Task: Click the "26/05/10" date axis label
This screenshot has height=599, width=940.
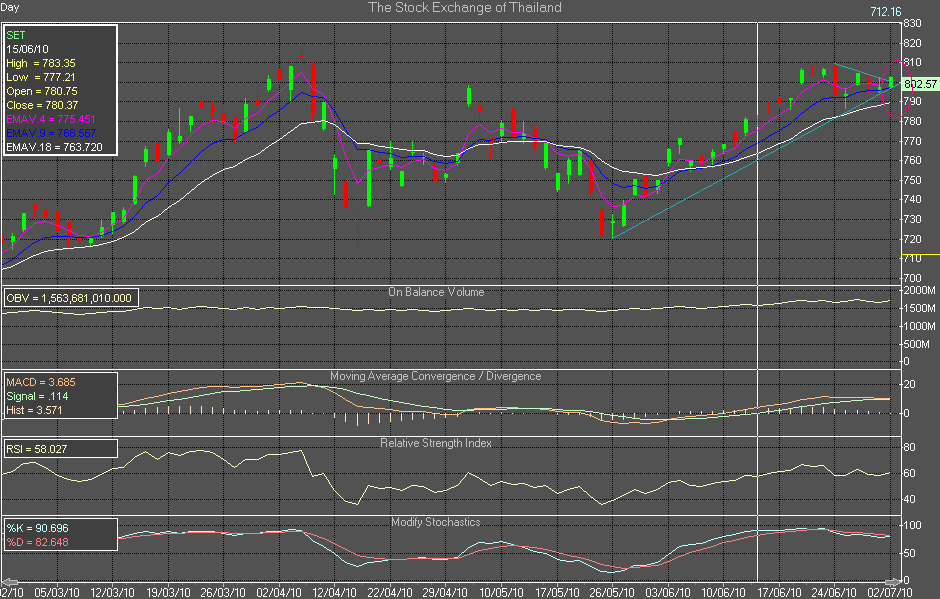Action: pyautogui.click(x=612, y=592)
